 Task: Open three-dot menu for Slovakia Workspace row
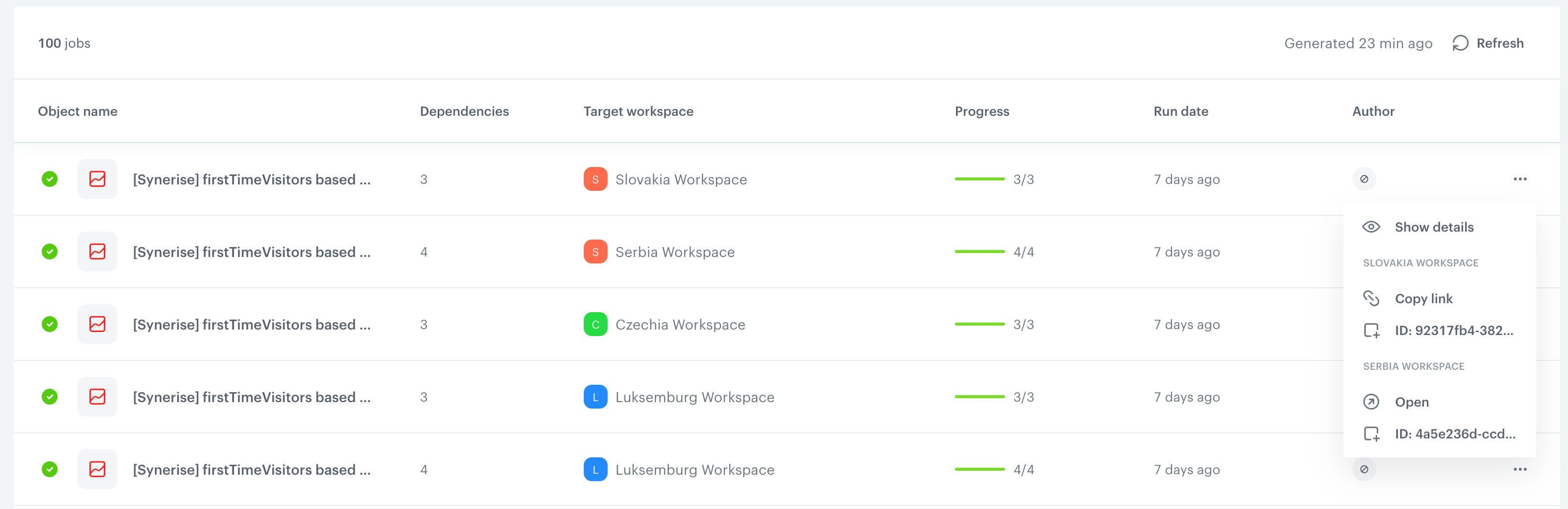[x=1520, y=179]
